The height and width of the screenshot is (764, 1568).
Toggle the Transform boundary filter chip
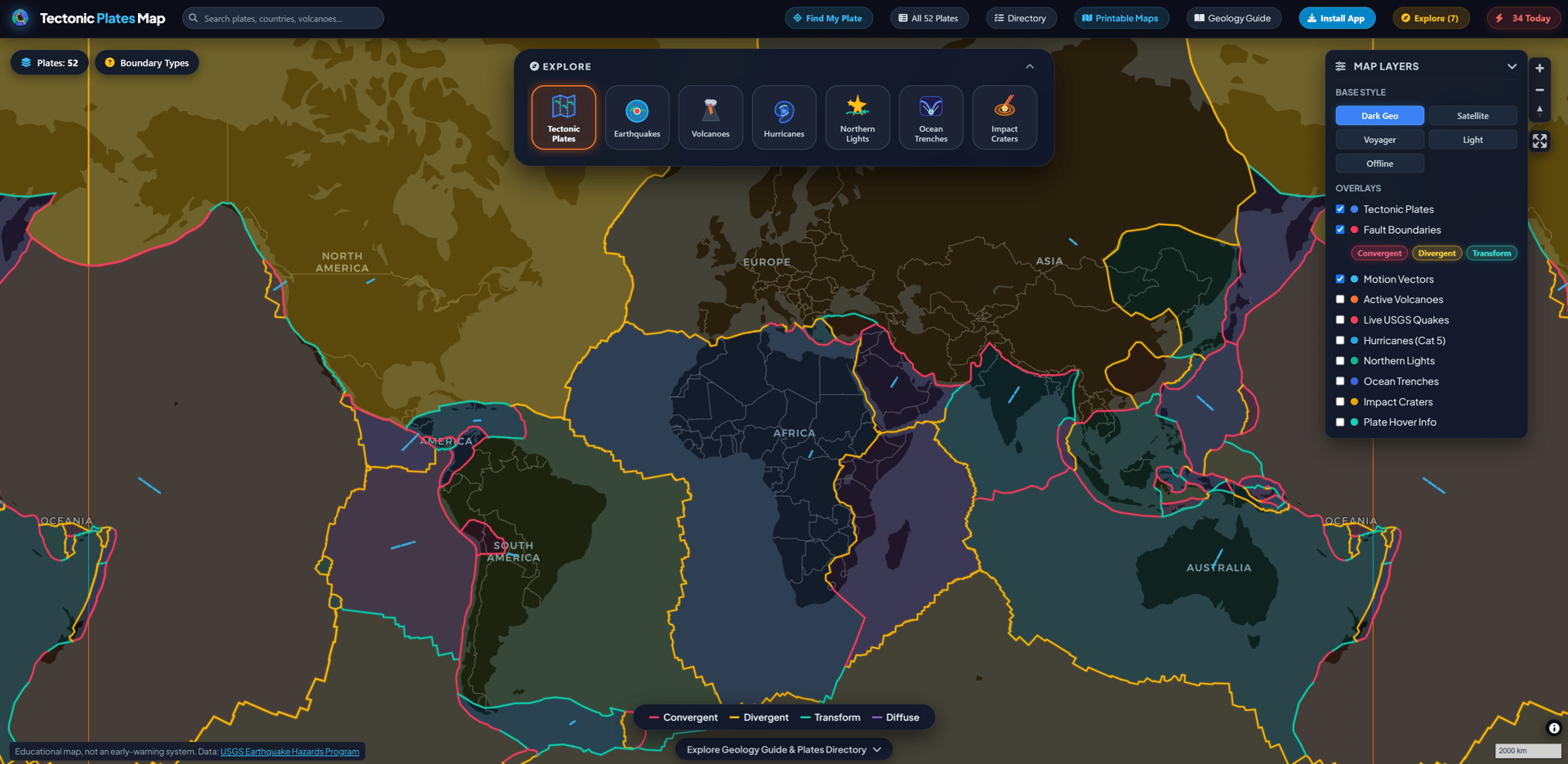1491,253
